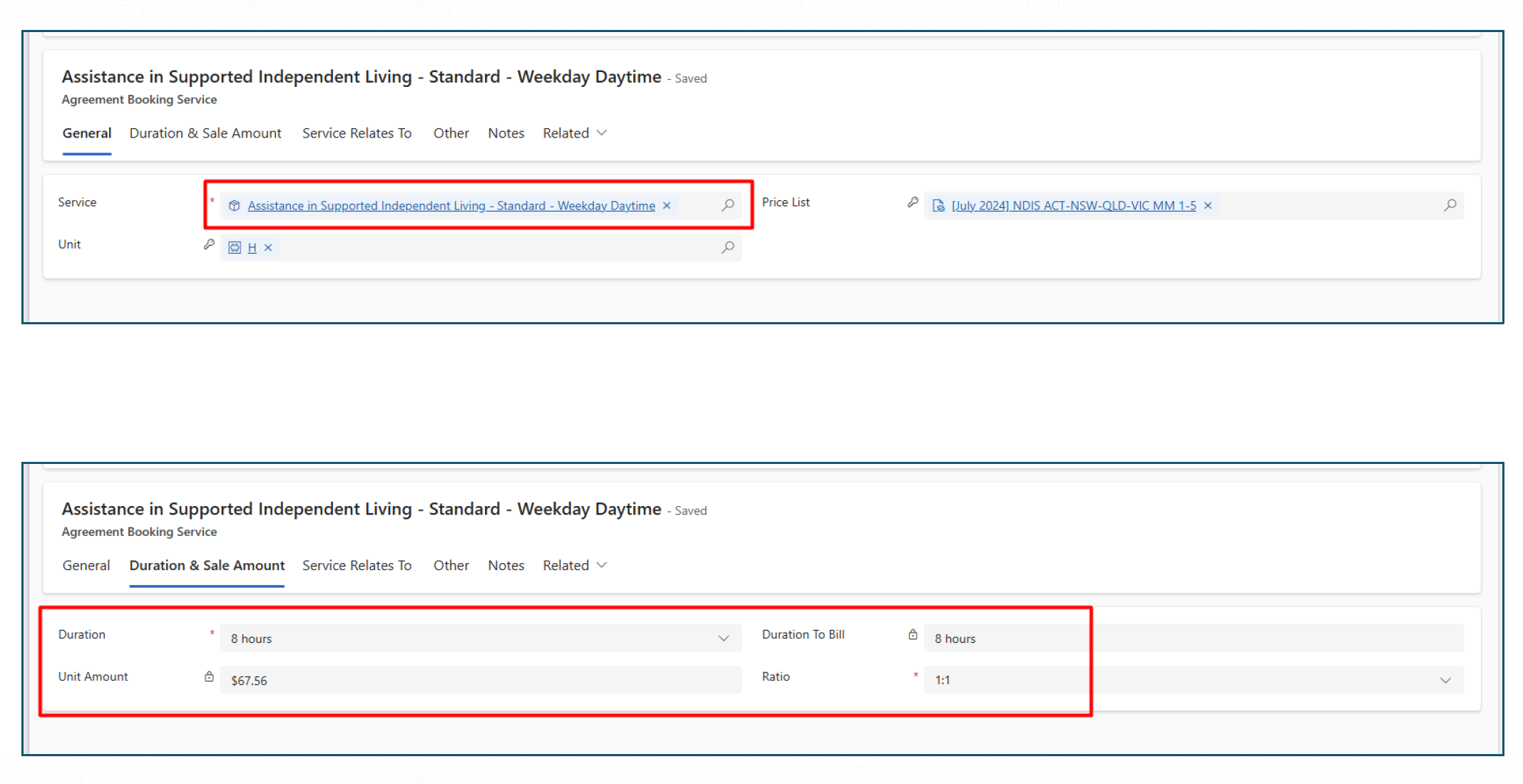This screenshot has height=784, width=1523.
Task: Open the July 2024 NDIS price list link
Action: (1073, 205)
